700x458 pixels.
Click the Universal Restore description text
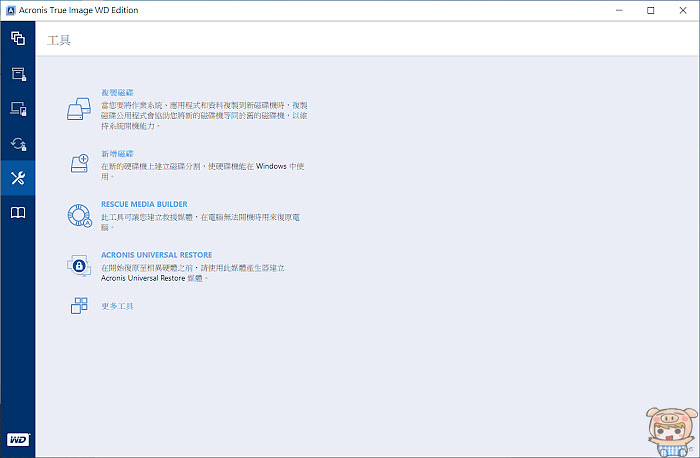click(x=193, y=273)
